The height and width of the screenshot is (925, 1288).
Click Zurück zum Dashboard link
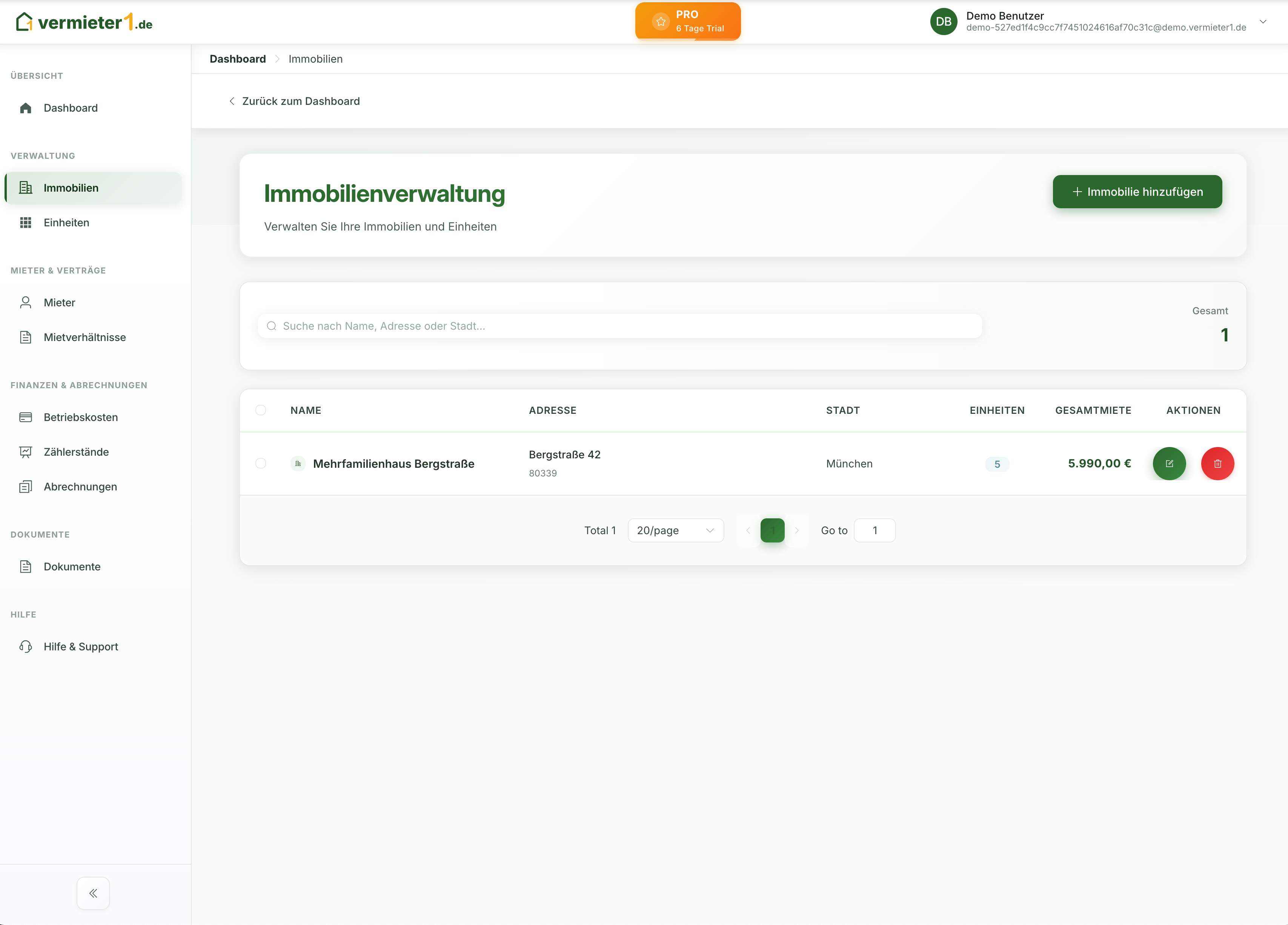(300, 101)
